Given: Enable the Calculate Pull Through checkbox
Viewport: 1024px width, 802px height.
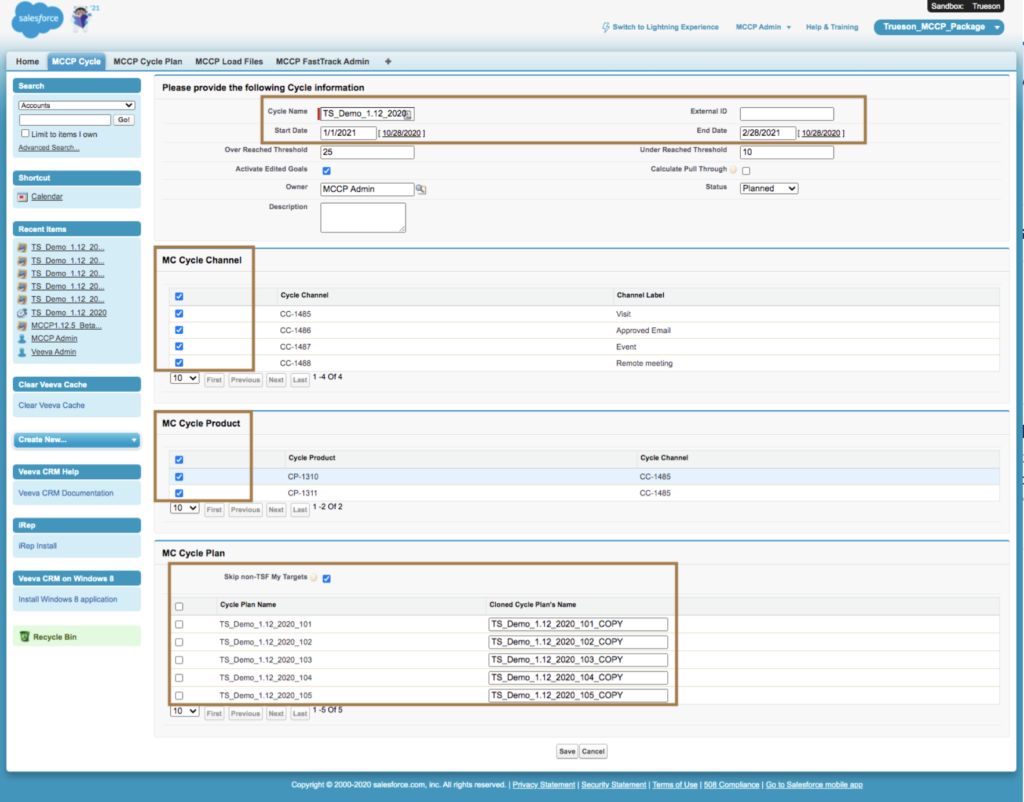Looking at the screenshot, I should 746,170.
